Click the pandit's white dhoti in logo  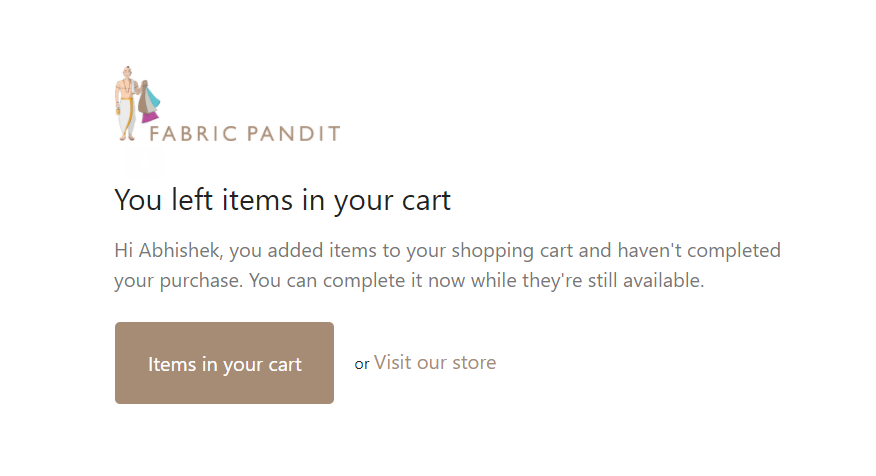pos(126,116)
